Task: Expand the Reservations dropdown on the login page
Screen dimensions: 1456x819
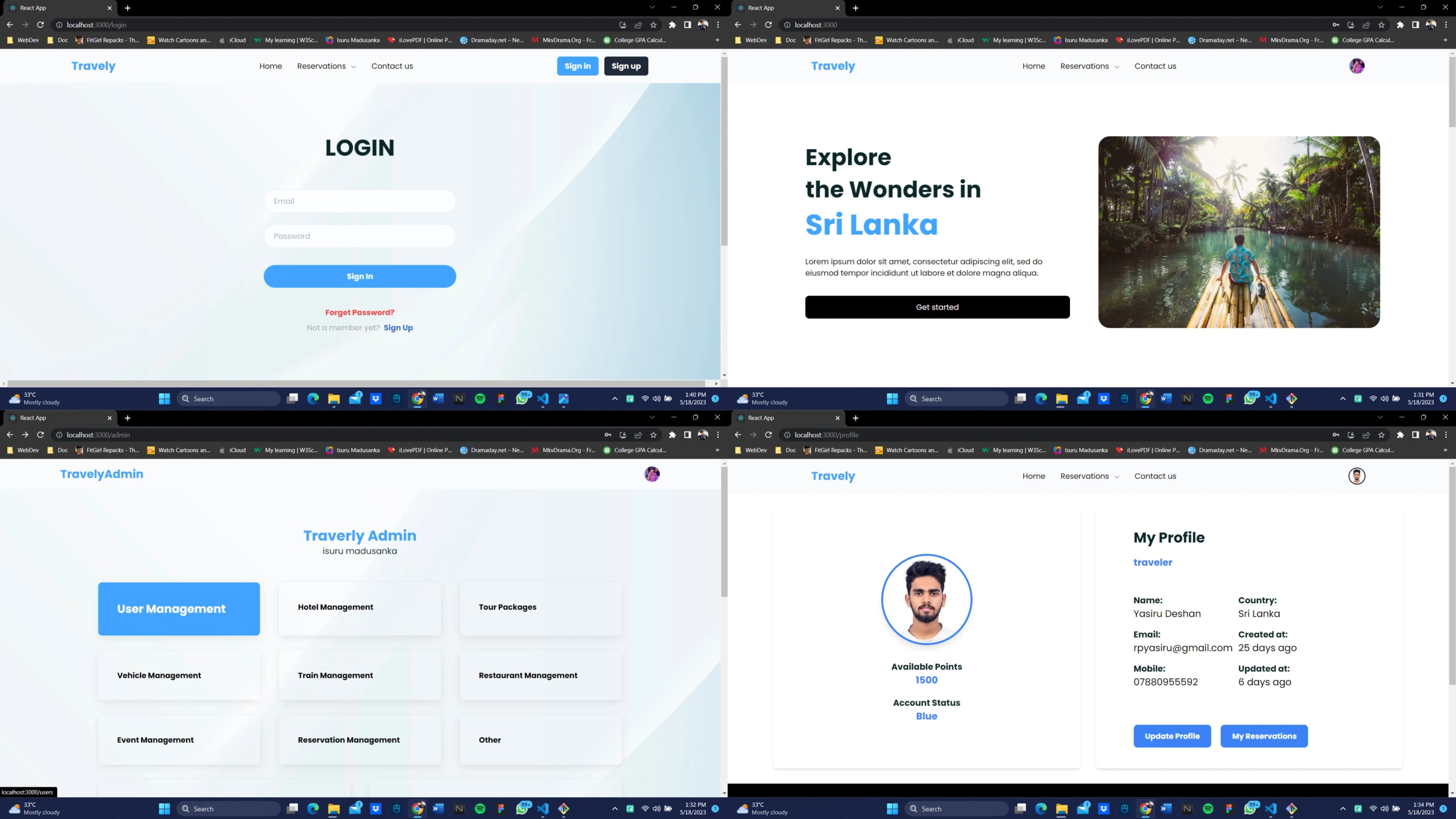Action: tap(326, 66)
